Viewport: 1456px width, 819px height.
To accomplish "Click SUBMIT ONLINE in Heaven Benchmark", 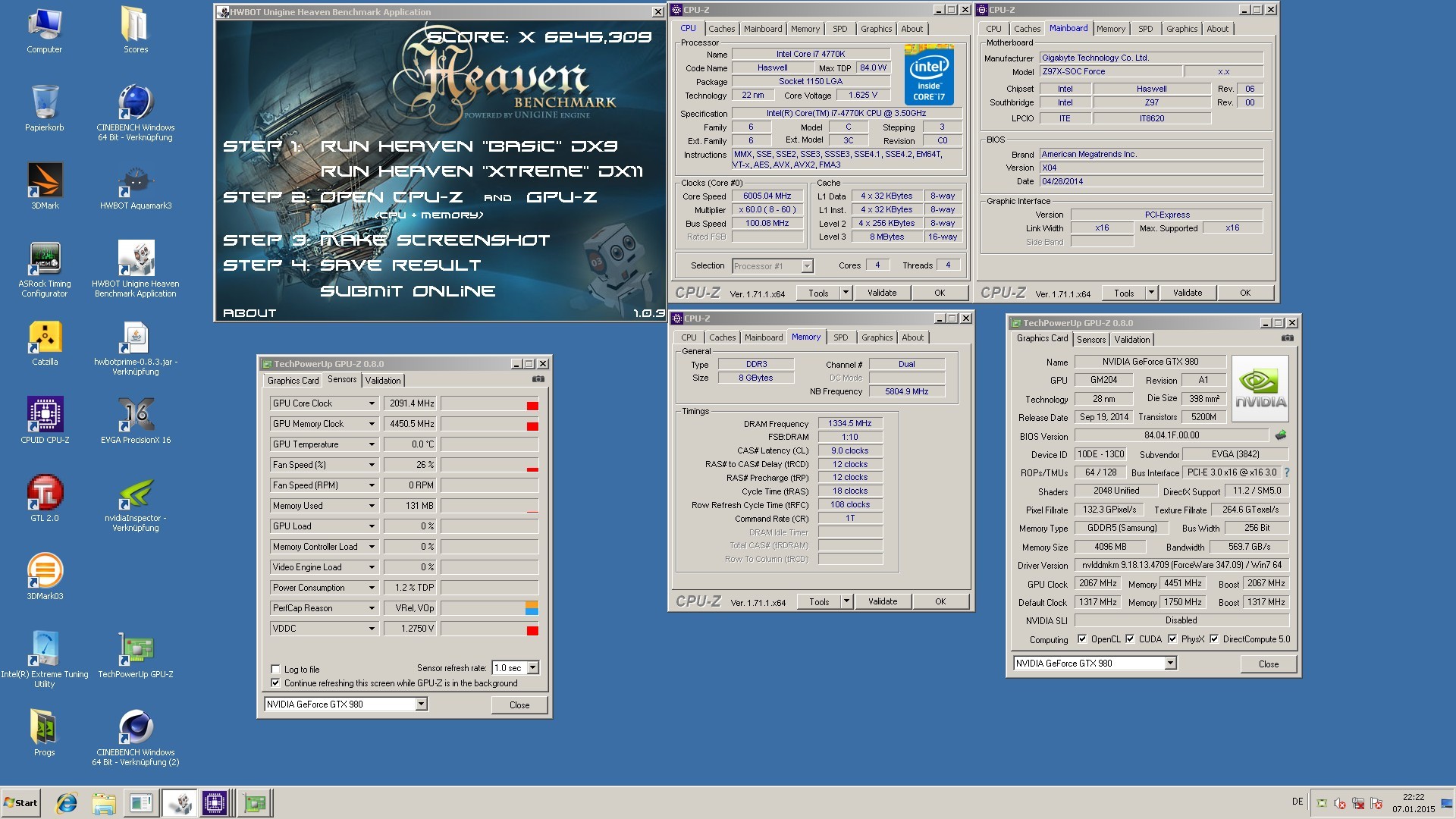I will coord(407,291).
